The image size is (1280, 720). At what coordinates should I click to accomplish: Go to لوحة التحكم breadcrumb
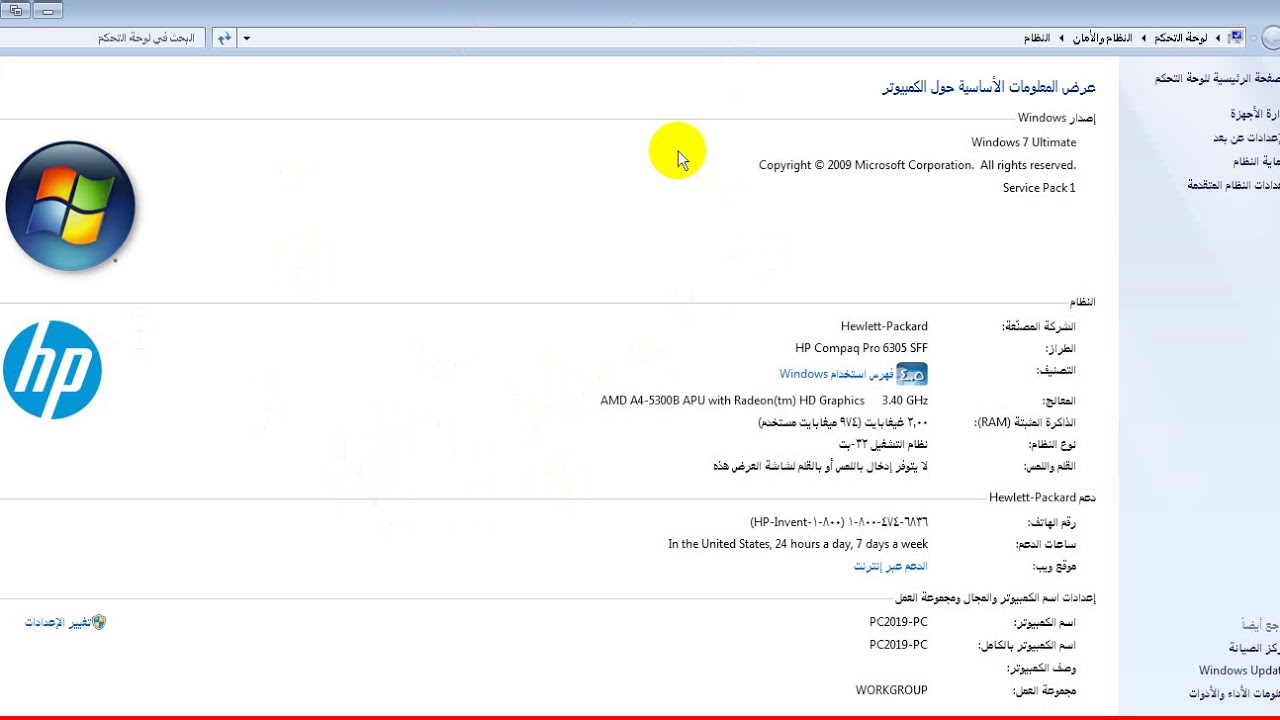1181,38
